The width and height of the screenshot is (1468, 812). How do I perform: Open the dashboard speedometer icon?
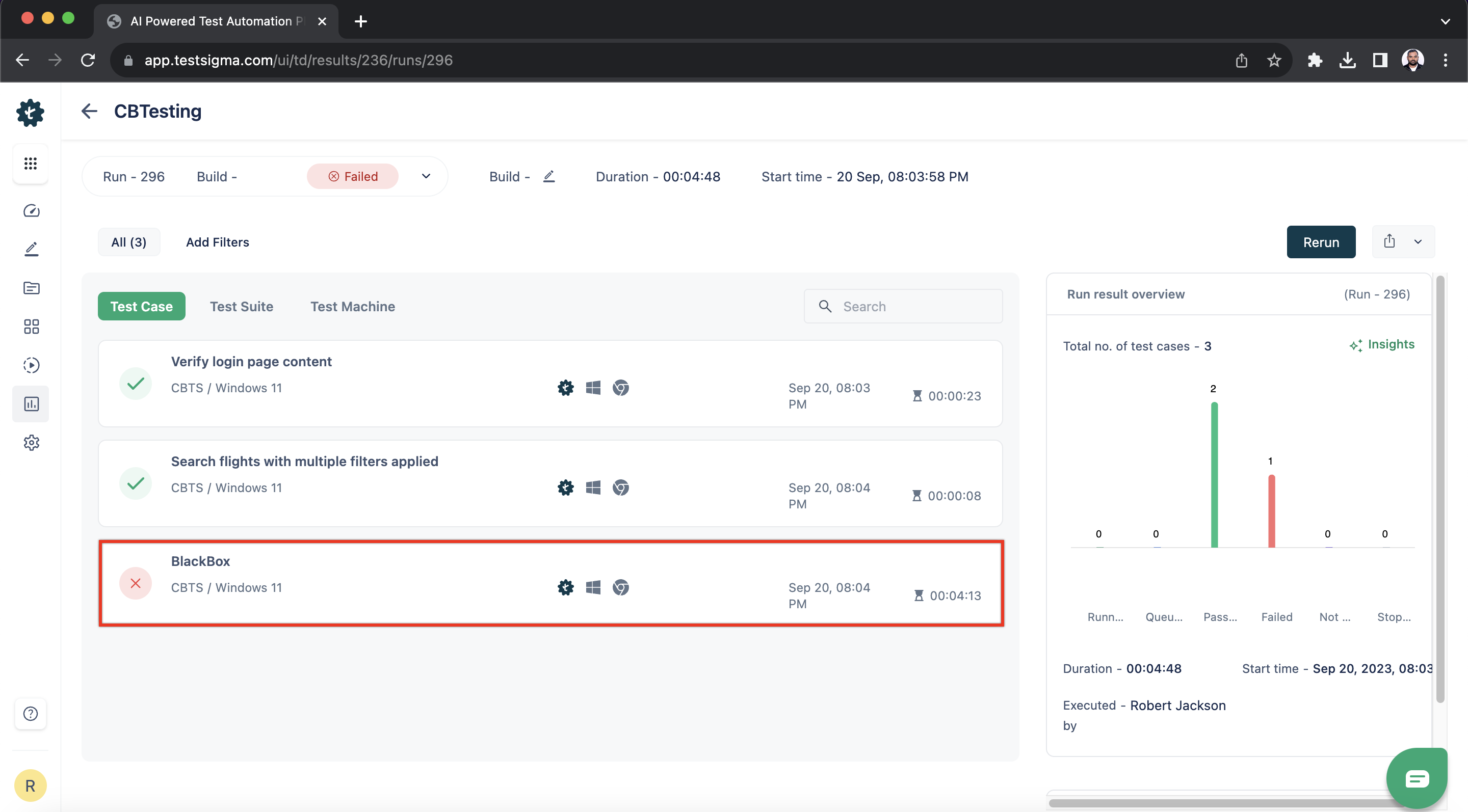click(x=31, y=211)
